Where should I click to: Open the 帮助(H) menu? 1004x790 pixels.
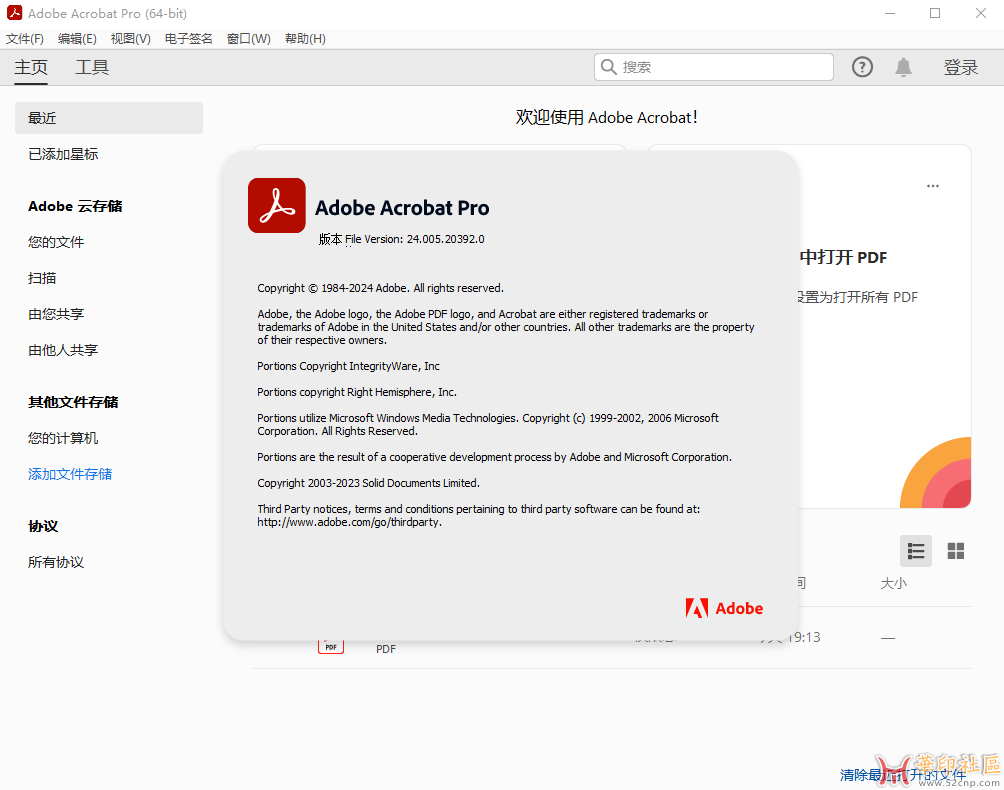[x=305, y=39]
